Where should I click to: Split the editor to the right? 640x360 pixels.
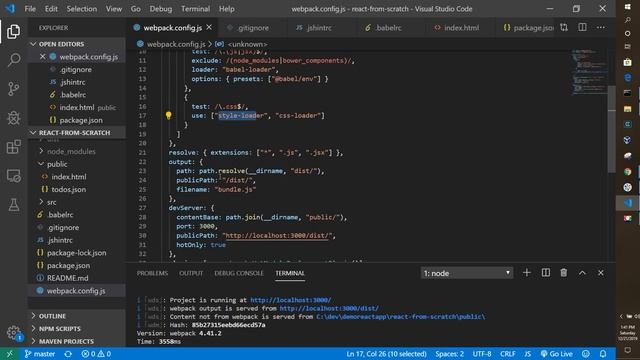point(582,27)
